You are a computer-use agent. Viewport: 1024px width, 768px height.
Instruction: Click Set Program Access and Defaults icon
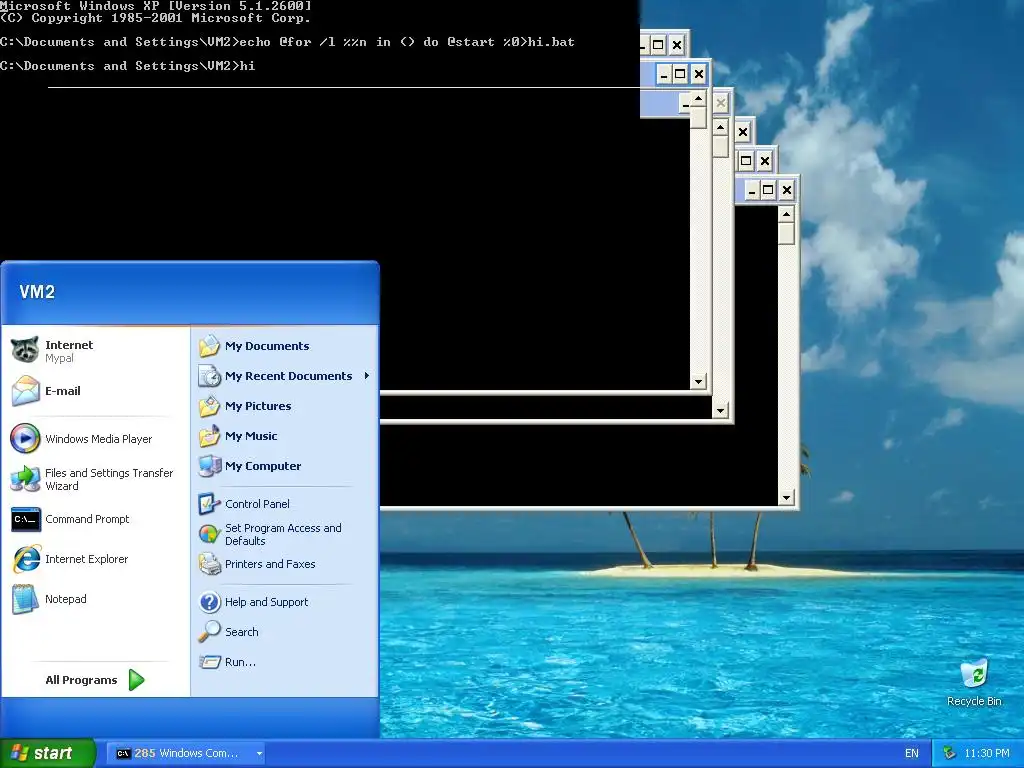[x=210, y=534]
